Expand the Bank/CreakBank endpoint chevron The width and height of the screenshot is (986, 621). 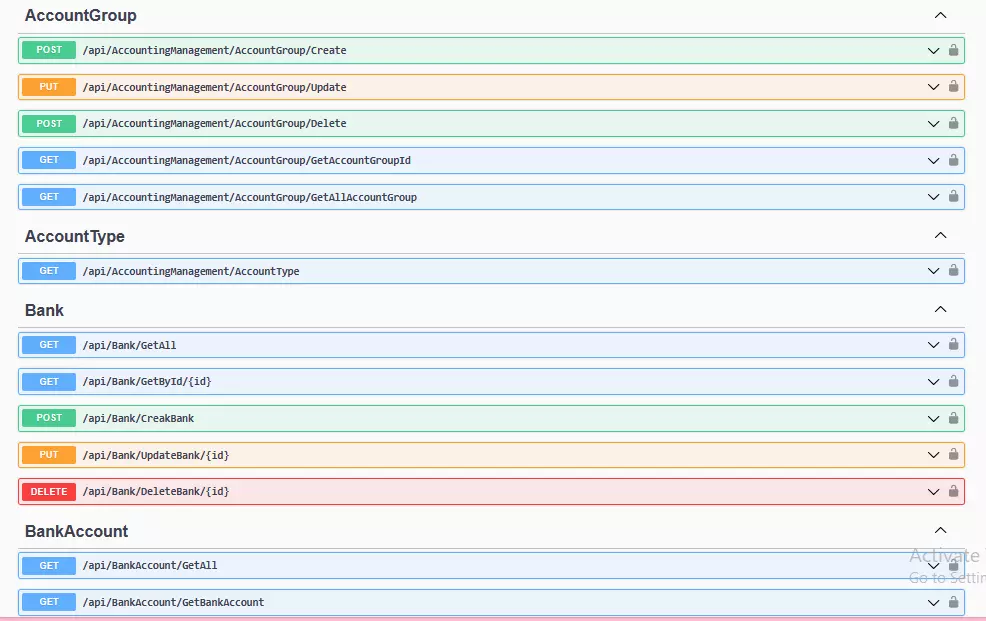[x=933, y=419]
